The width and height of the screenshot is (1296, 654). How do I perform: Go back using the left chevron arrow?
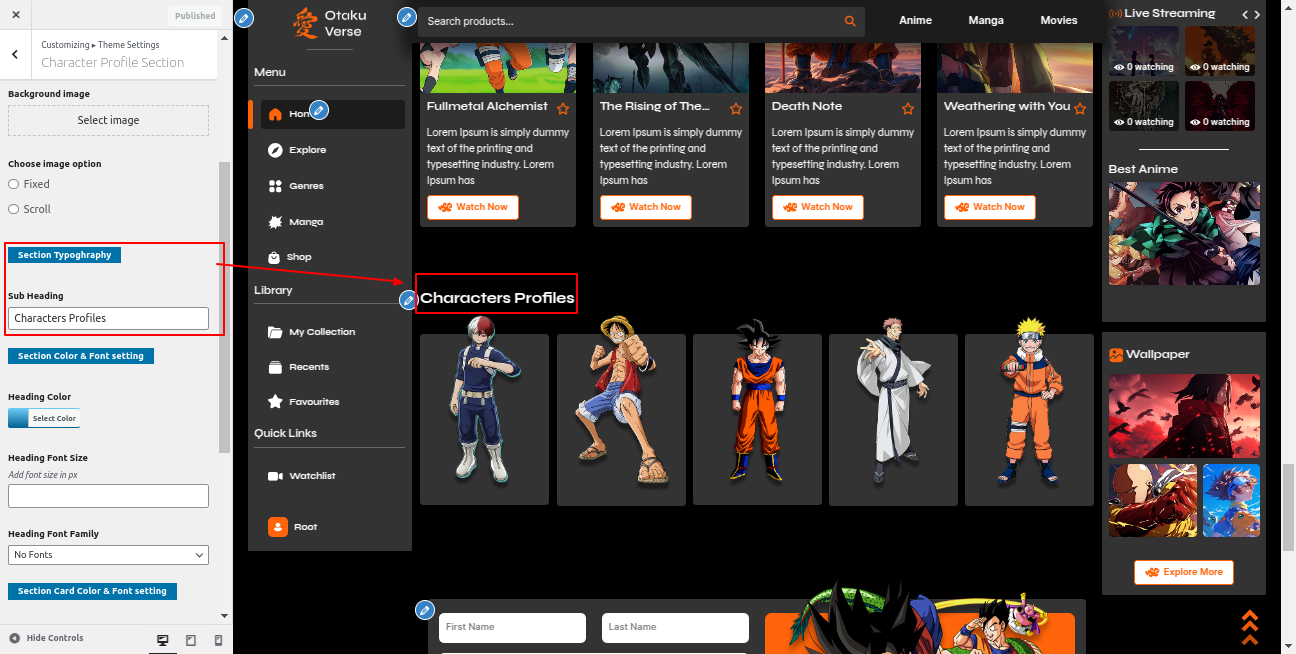pyautogui.click(x=15, y=54)
